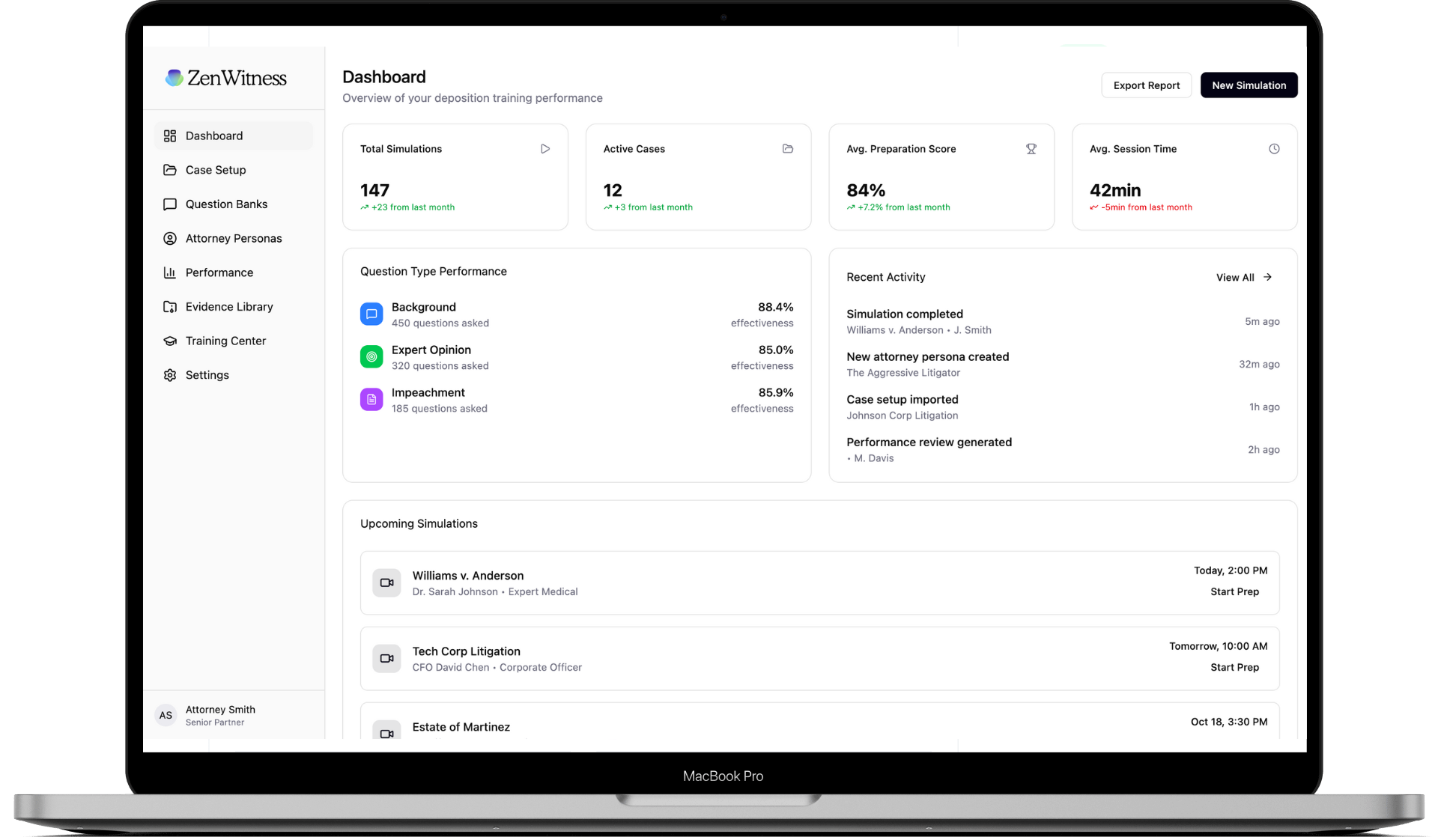Open the Settings page
Screen dimensions: 1438x840
tap(207, 375)
